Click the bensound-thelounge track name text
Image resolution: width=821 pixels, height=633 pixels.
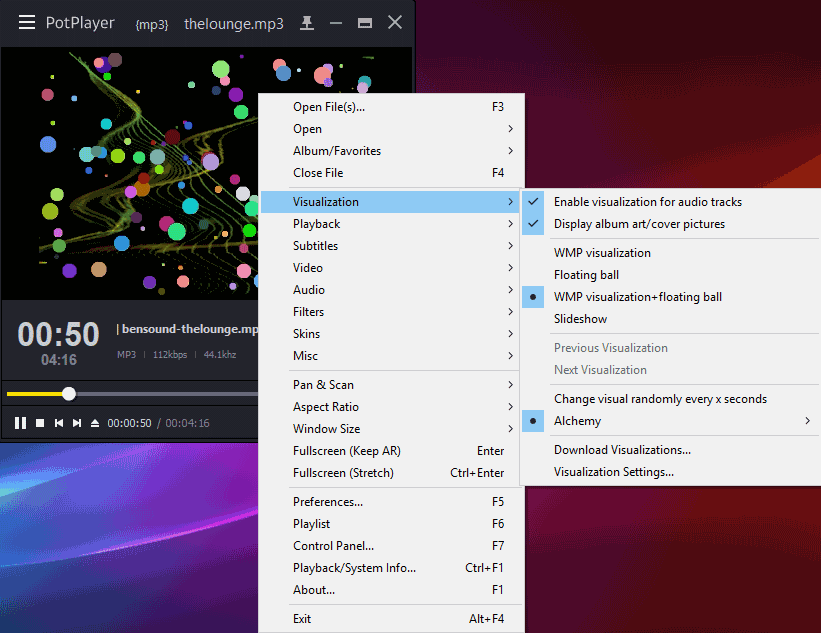pos(190,329)
